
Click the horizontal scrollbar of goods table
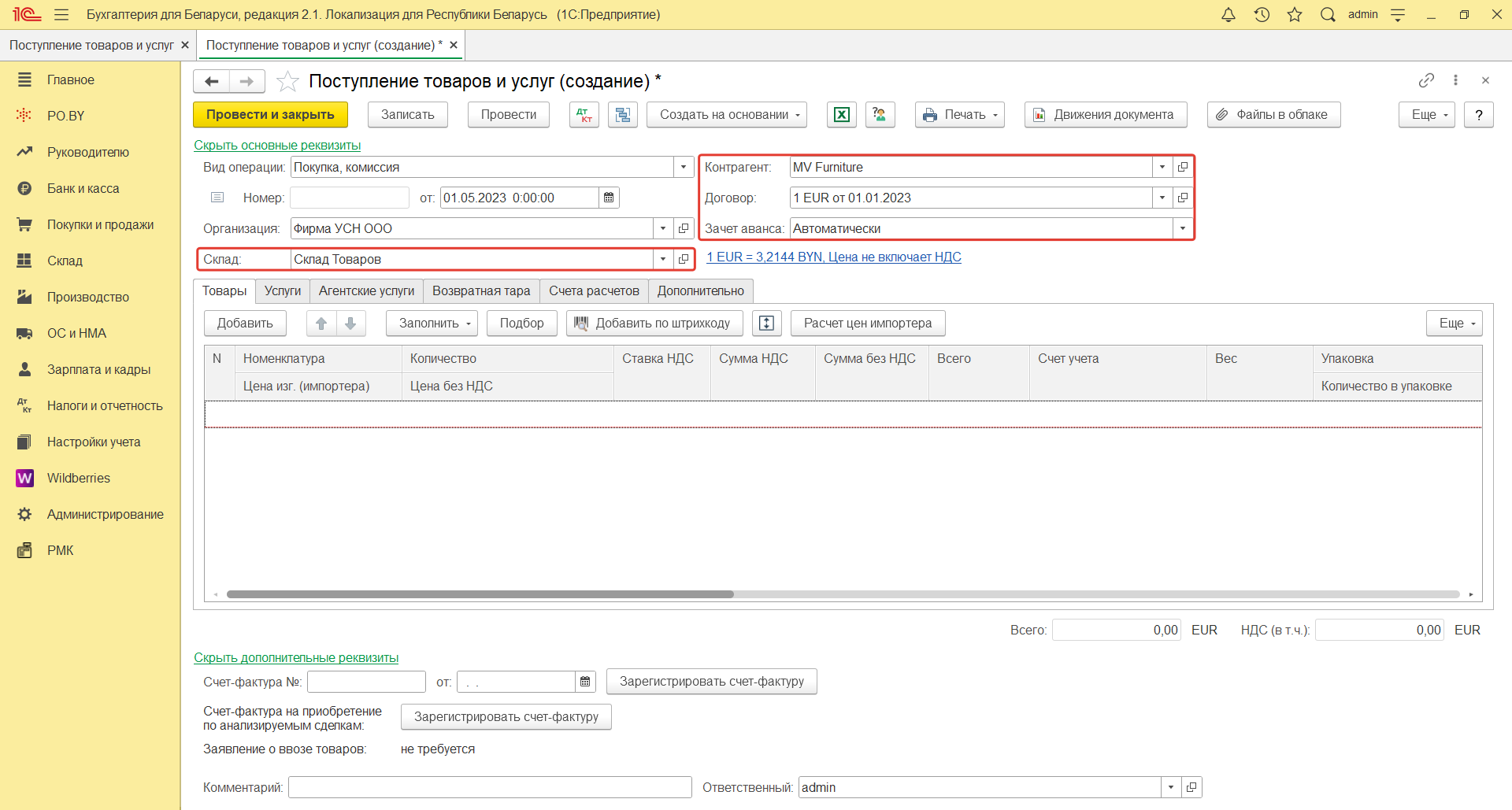pyautogui.click(x=480, y=594)
